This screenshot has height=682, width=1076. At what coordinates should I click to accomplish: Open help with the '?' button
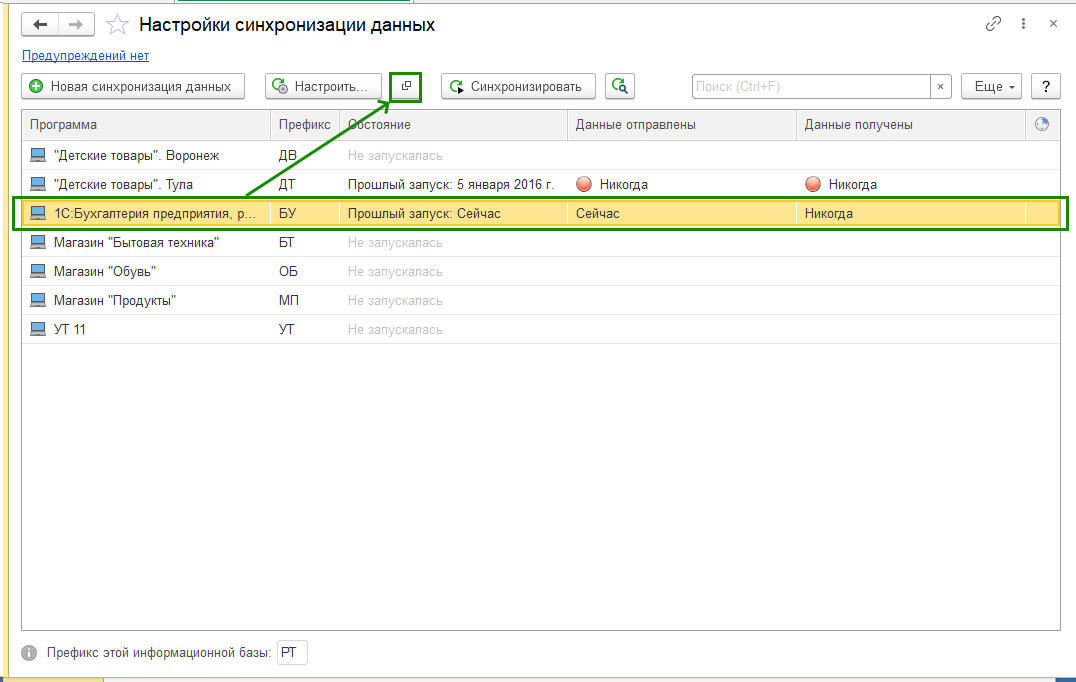[x=1046, y=86]
